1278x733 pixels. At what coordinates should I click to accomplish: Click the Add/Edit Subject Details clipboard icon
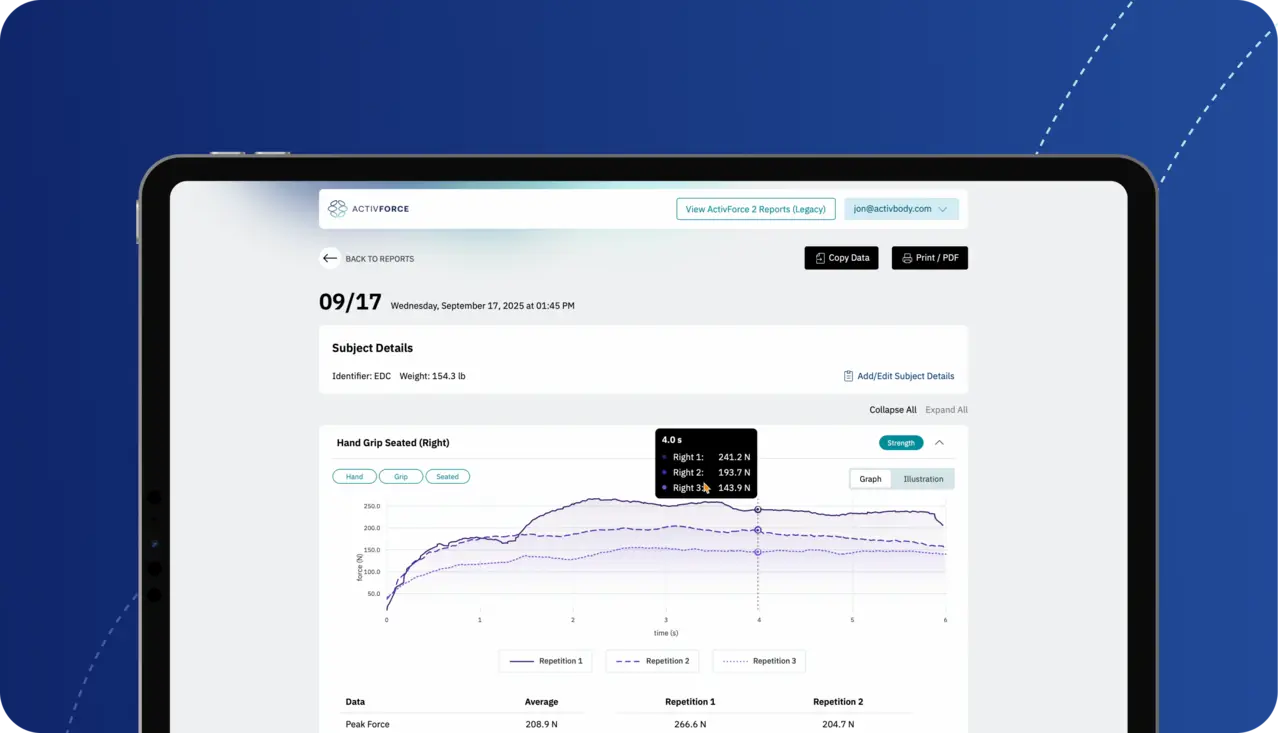pyautogui.click(x=848, y=376)
